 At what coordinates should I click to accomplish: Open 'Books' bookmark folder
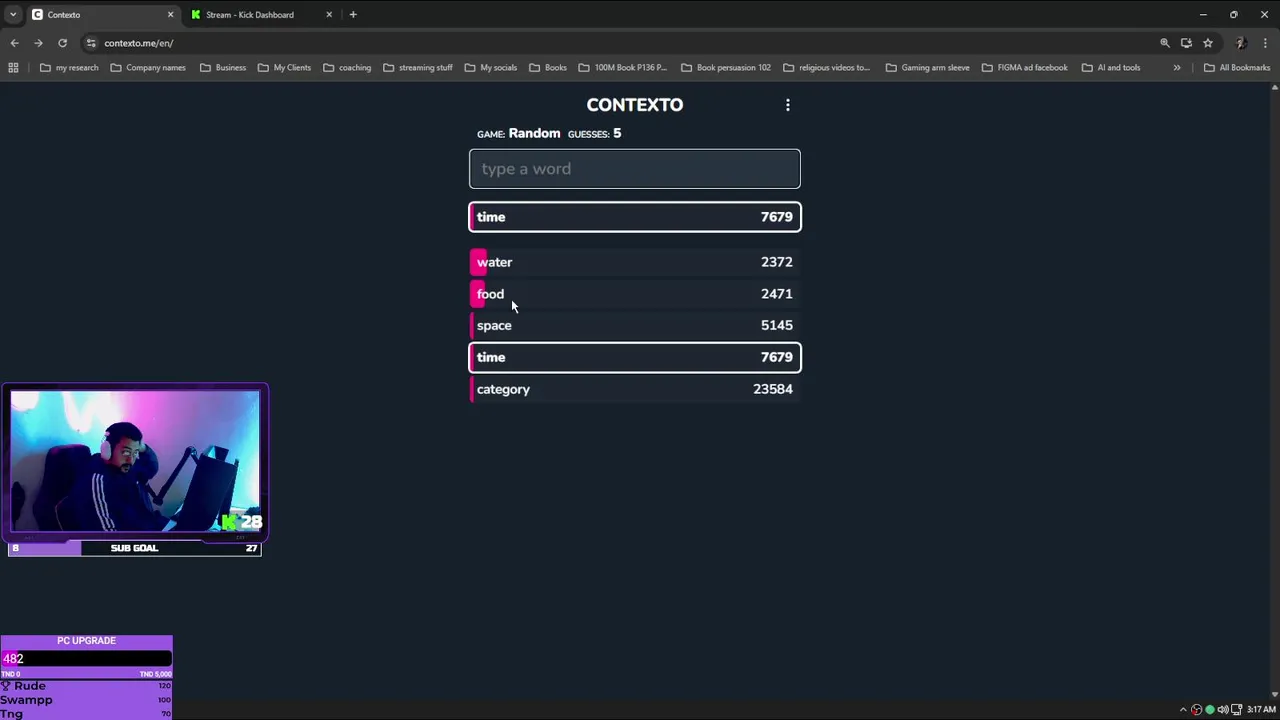548,68
